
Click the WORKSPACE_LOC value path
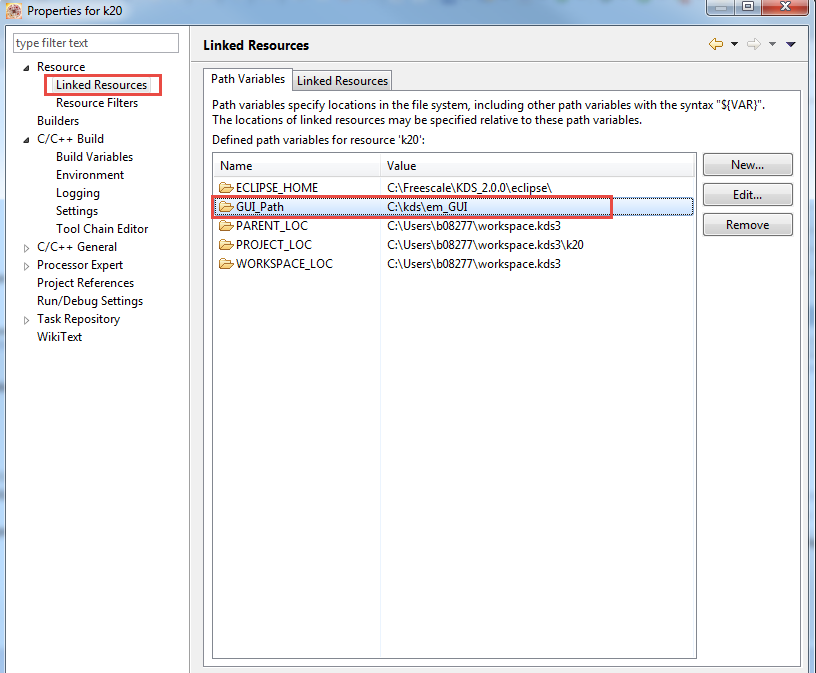pyautogui.click(x=474, y=264)
